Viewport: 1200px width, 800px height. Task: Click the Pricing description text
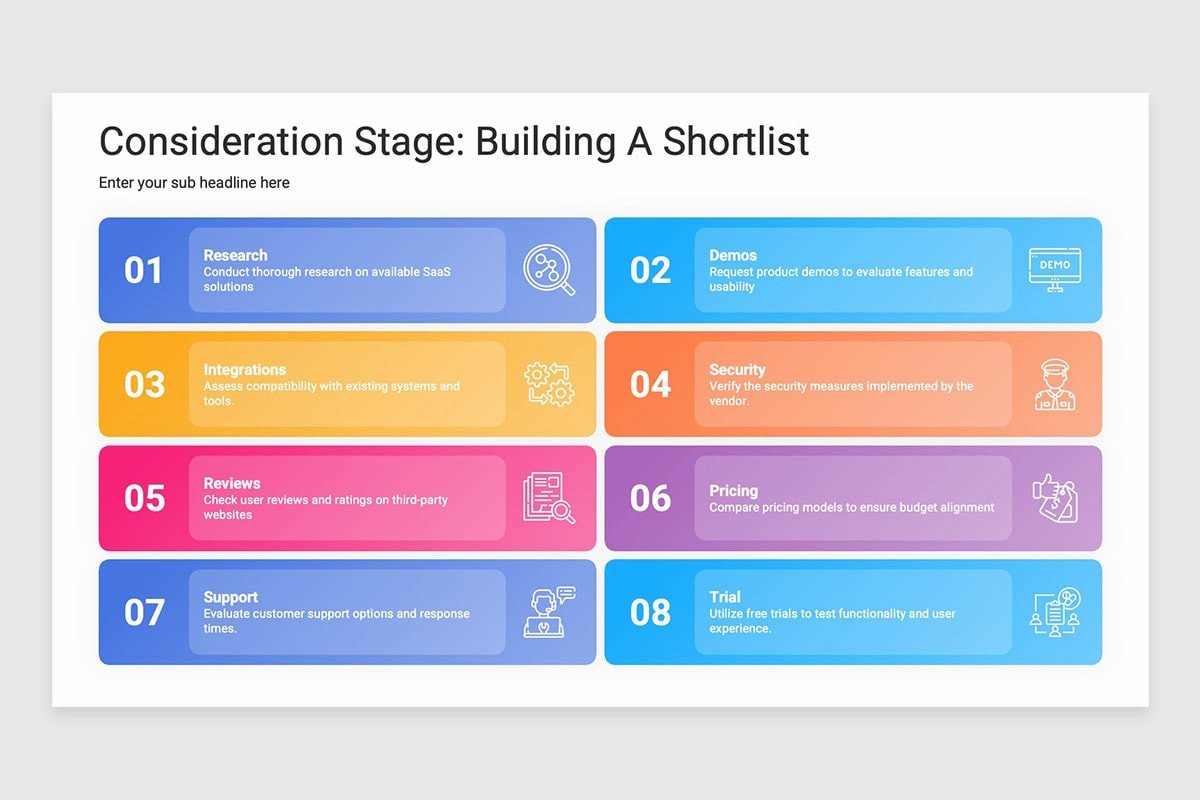click(x=852, y=508)
